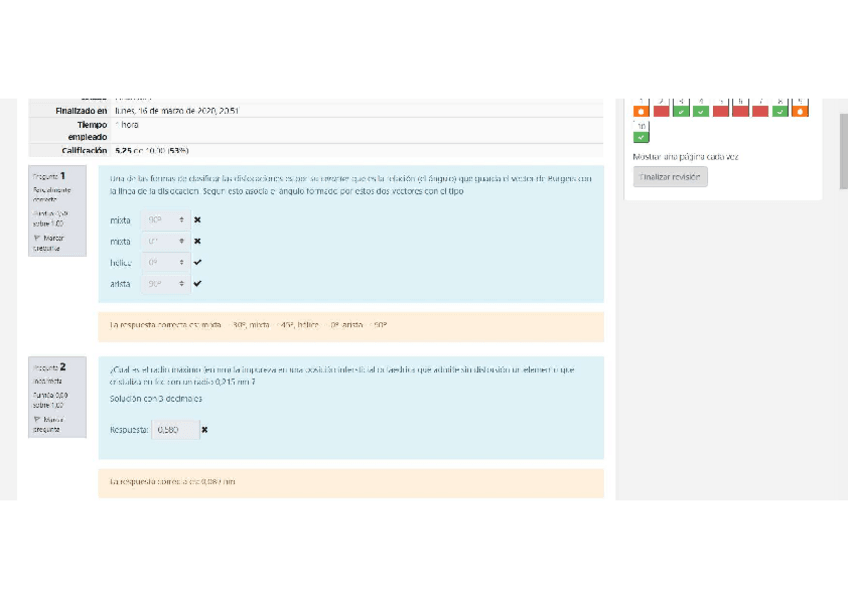This screenshot has height=599, width=848.
Task: Open the 'arista' angle dropdown
Action: tap(165, 283)
